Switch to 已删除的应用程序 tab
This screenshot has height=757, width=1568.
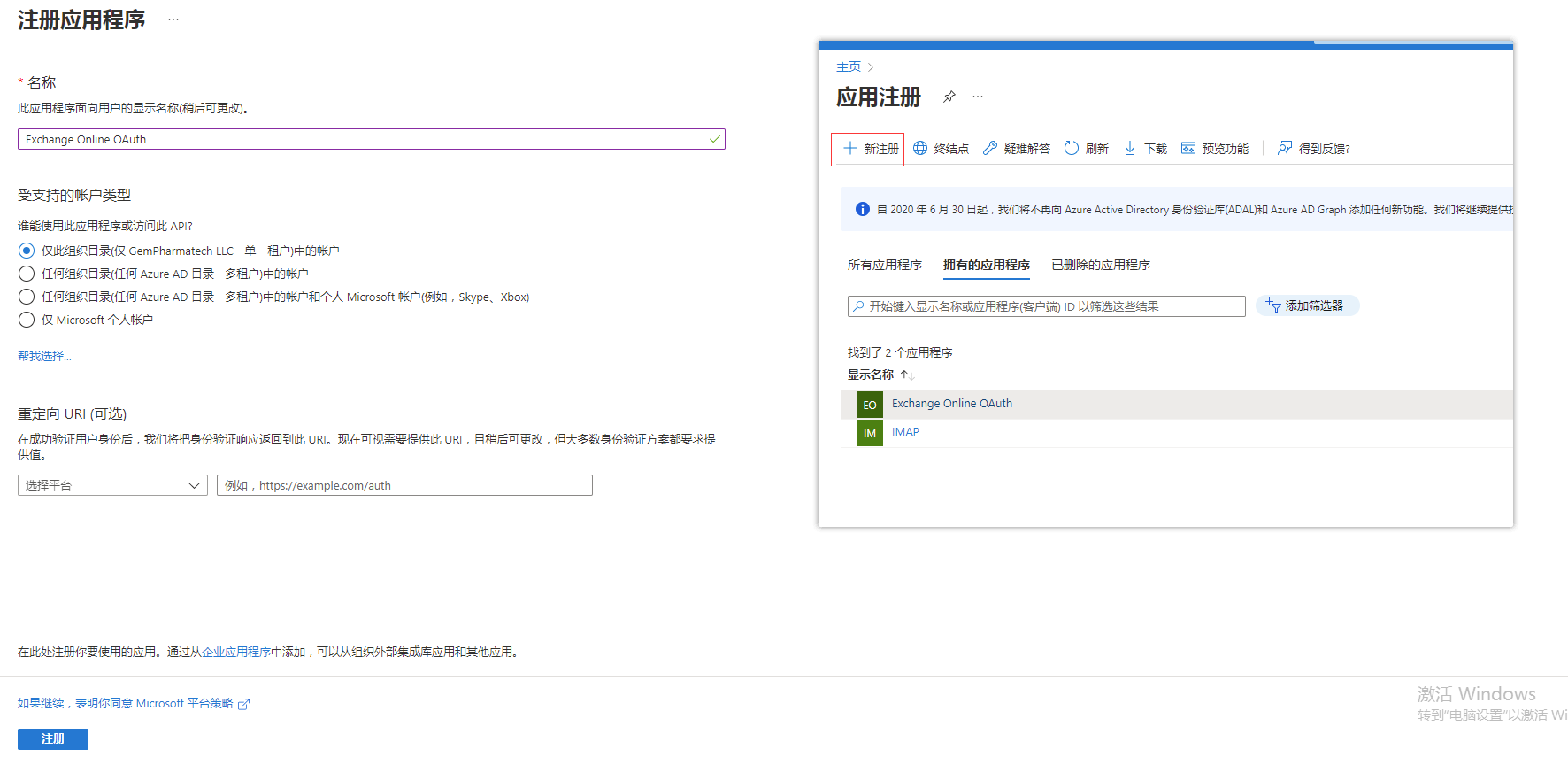(1101, 265)
